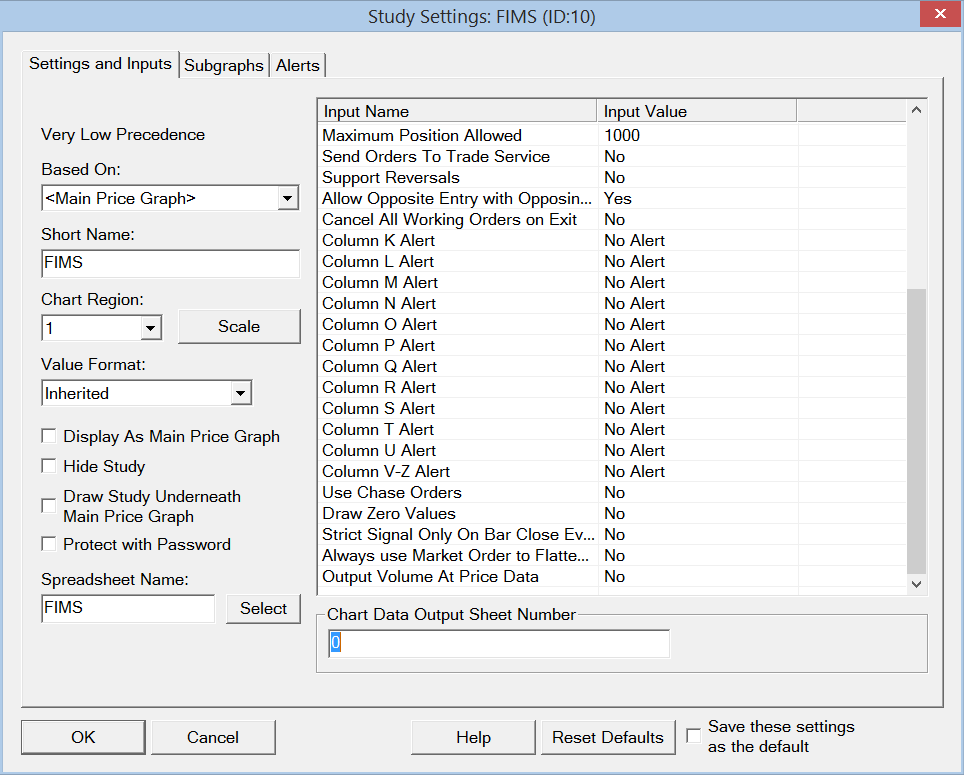964x775 pixels.
Task: Open the Based On dropdown
Action: point(288,198)
